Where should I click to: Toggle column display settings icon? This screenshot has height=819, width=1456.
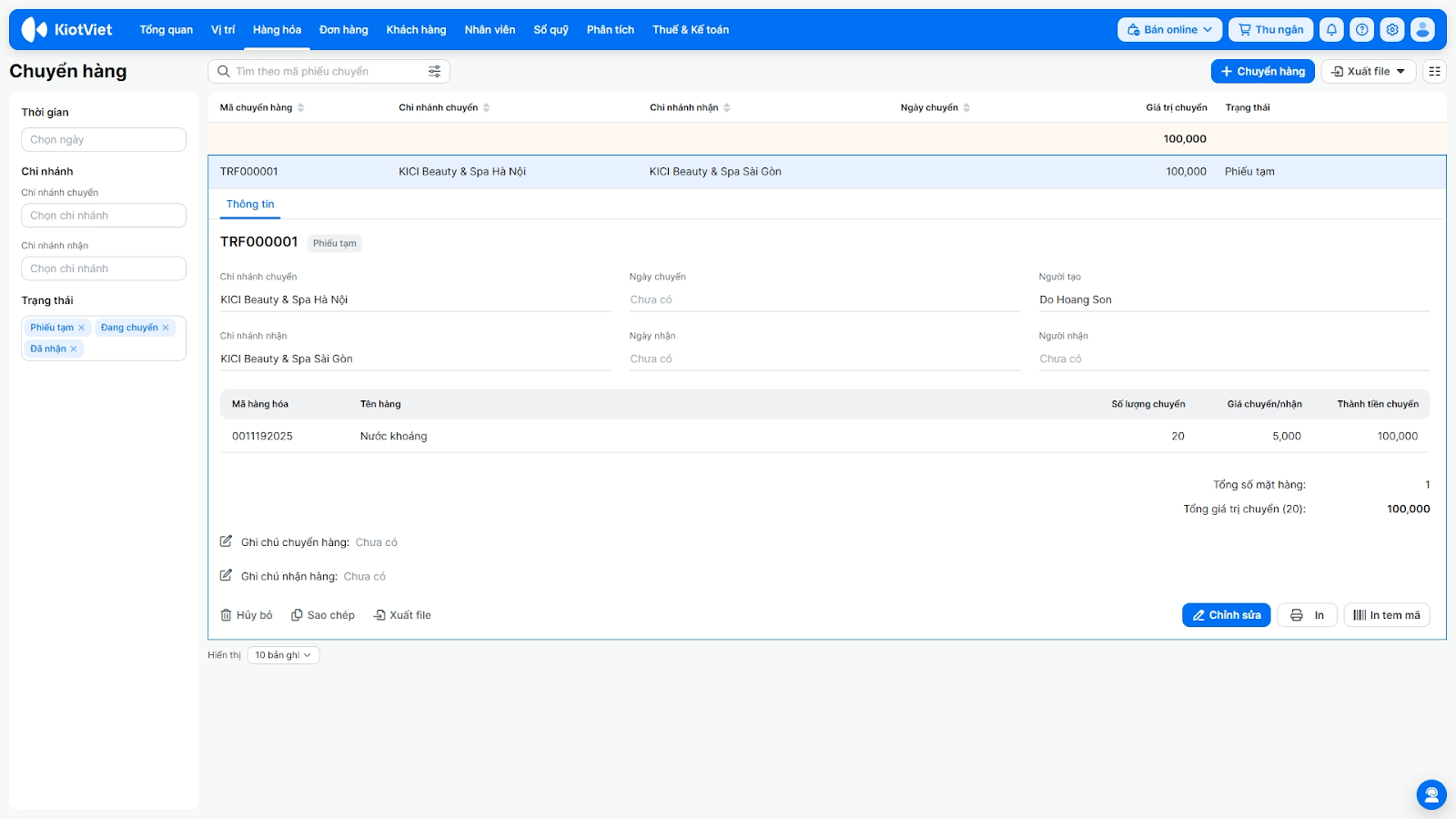click(x=1434, y=72)
